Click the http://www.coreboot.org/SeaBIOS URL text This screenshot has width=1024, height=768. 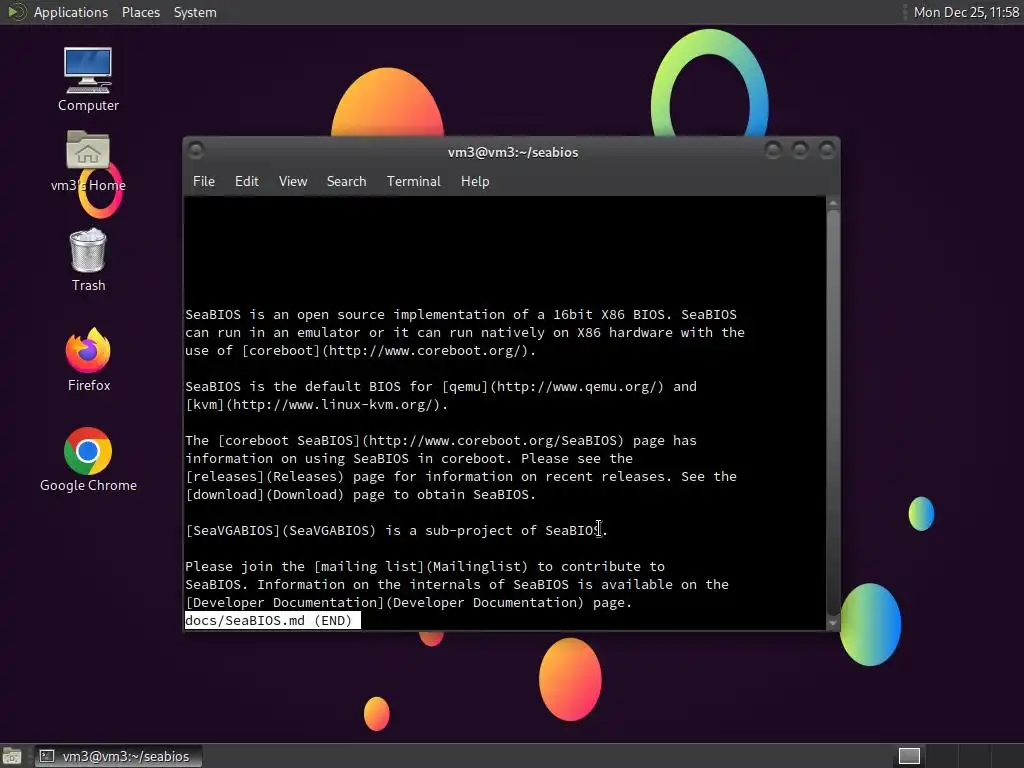(493, 441)
